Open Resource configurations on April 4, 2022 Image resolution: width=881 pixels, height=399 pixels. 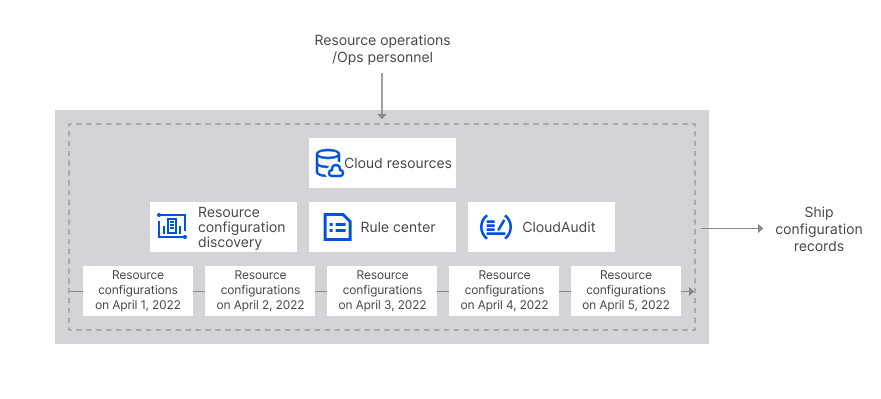pos(504,291)
